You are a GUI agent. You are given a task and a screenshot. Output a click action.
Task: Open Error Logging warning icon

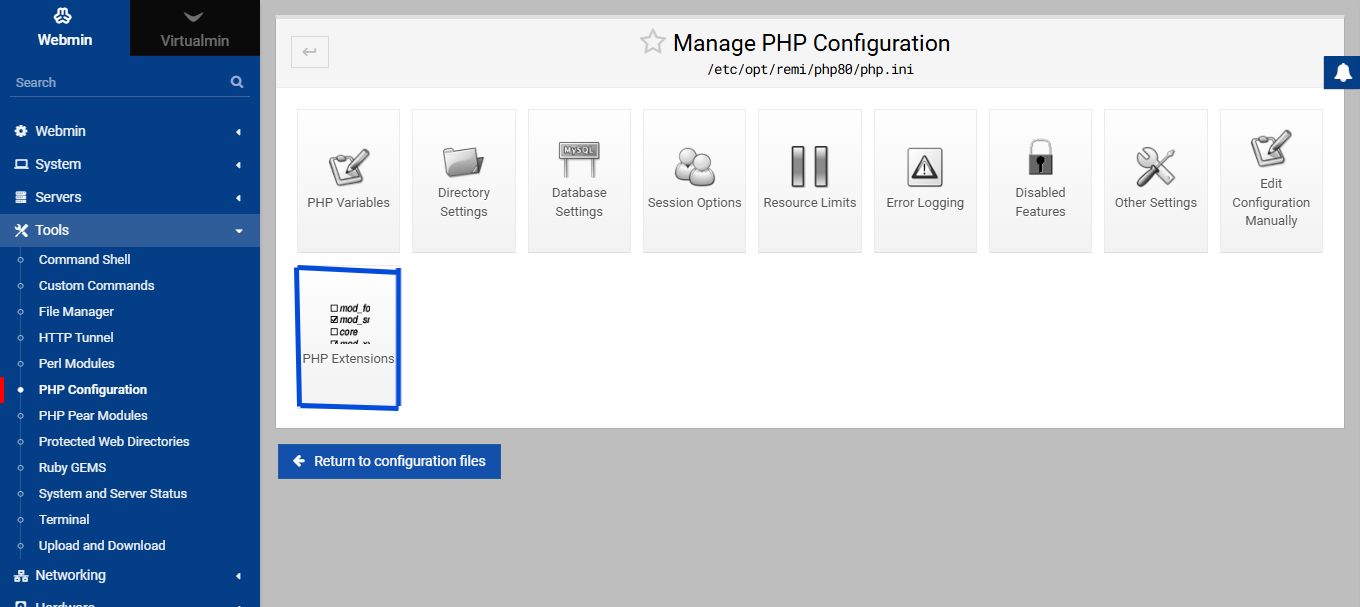(x=925, y=167)
